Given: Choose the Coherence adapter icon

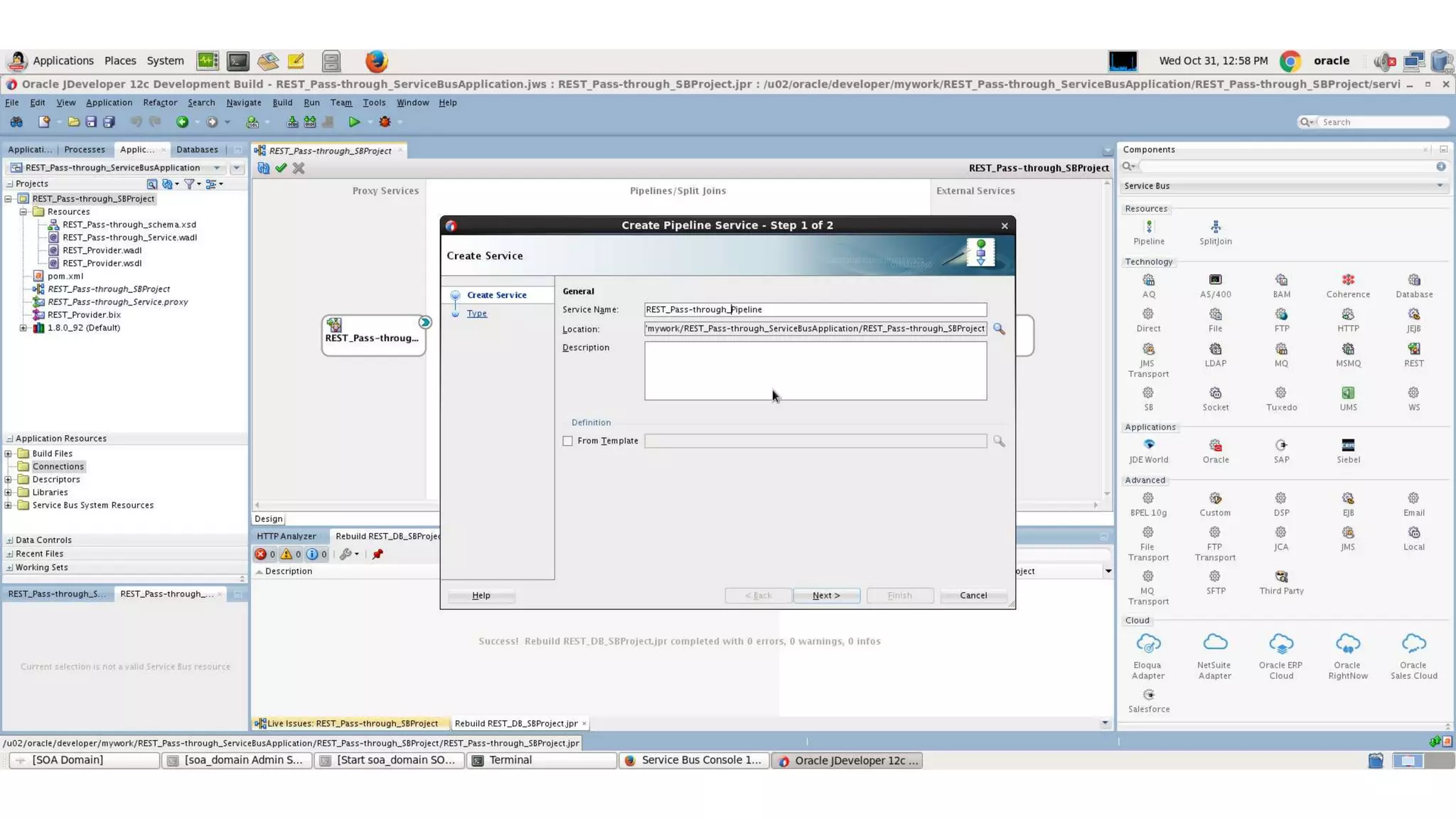Looking at the screenshot, I should [1347, 280].
